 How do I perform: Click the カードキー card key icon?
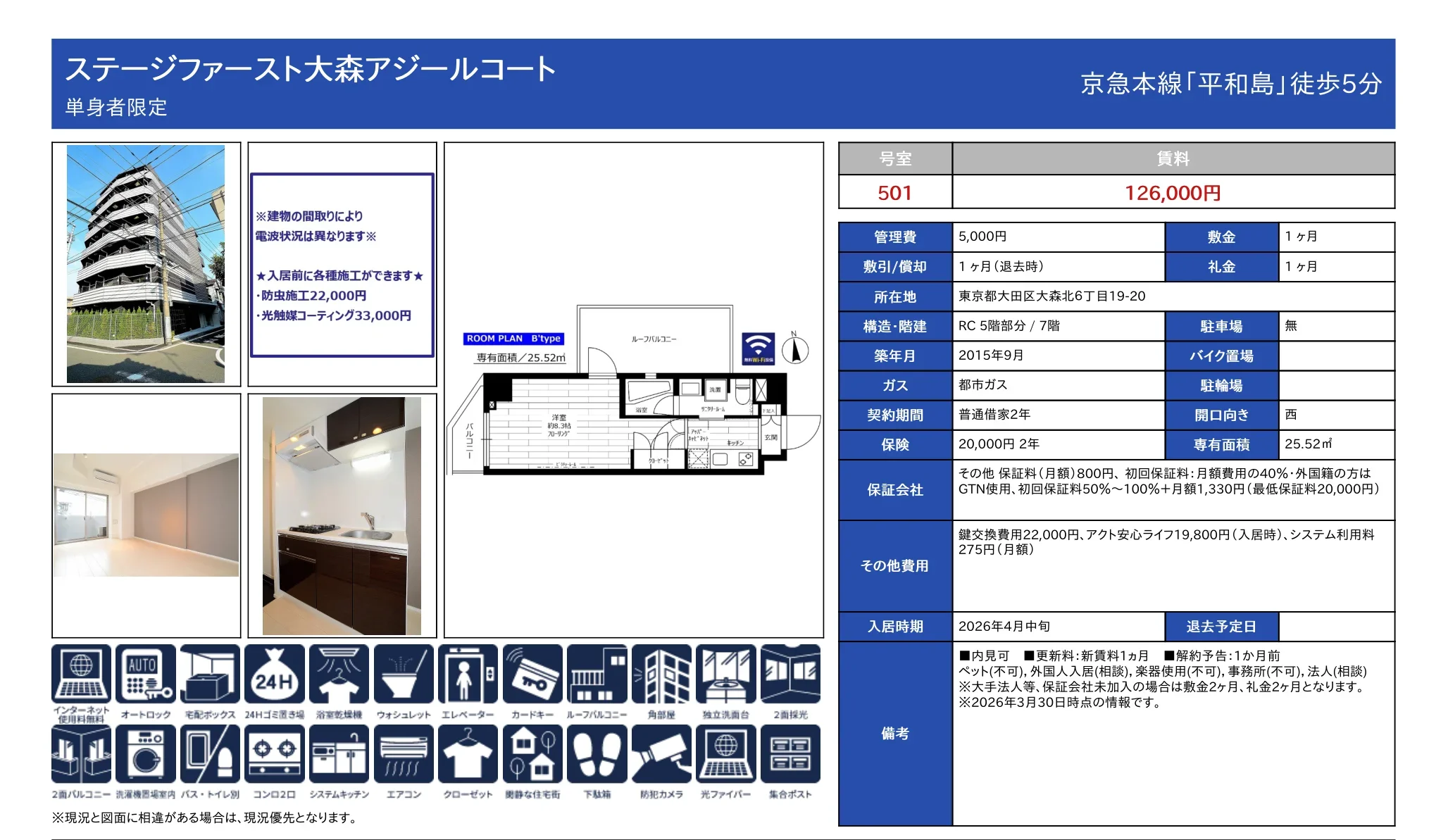click(532, 679)
